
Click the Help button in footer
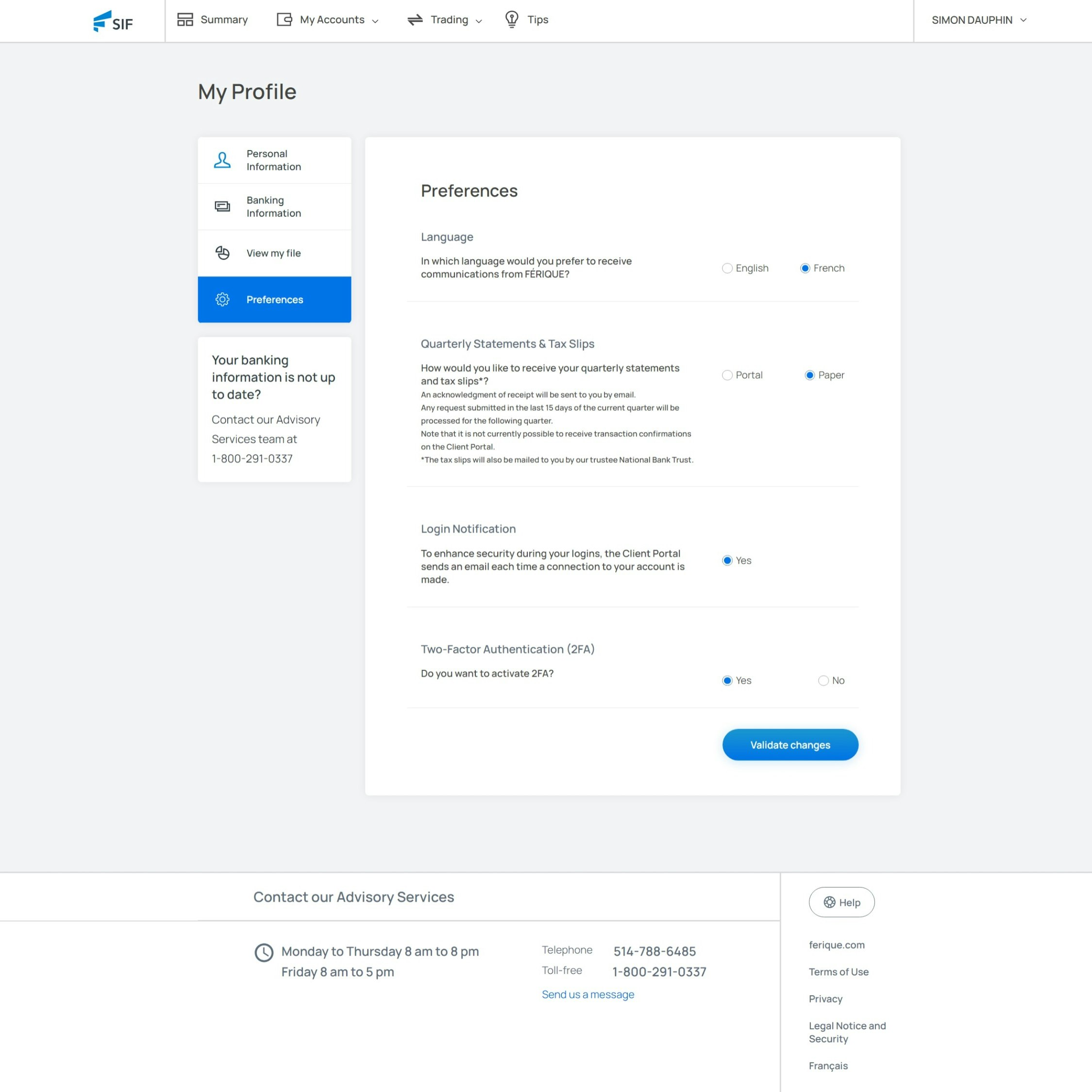click(x=841, y=902)
